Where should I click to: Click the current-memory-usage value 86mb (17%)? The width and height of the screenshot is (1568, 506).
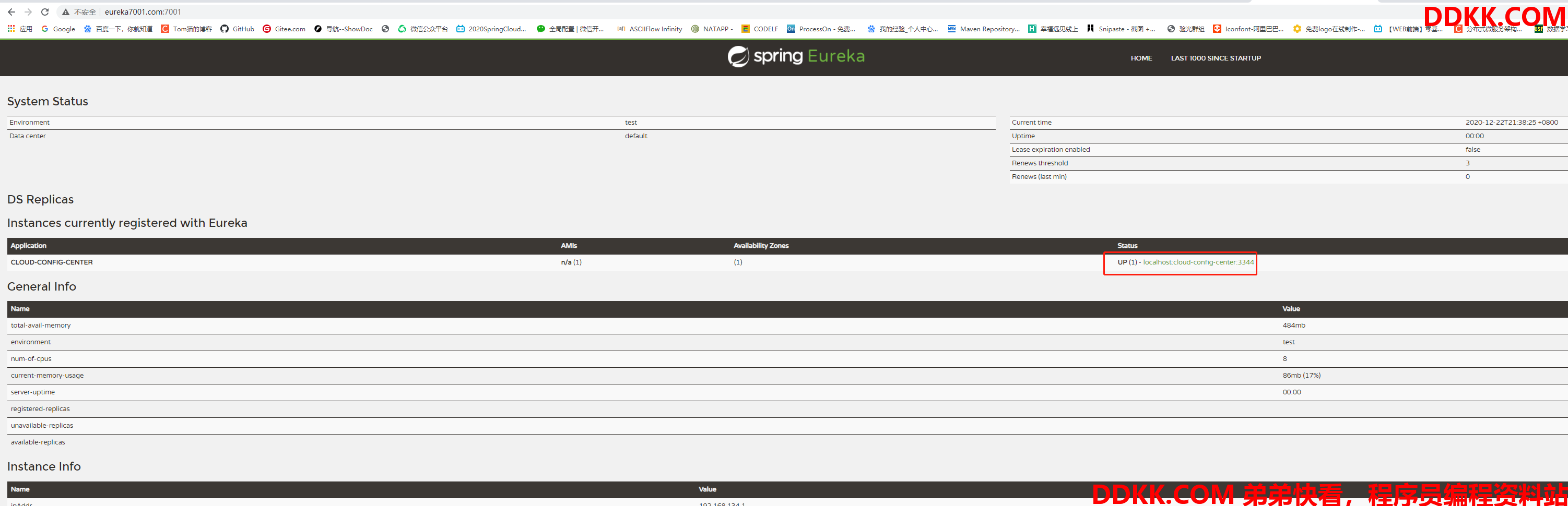(1301, 375)
